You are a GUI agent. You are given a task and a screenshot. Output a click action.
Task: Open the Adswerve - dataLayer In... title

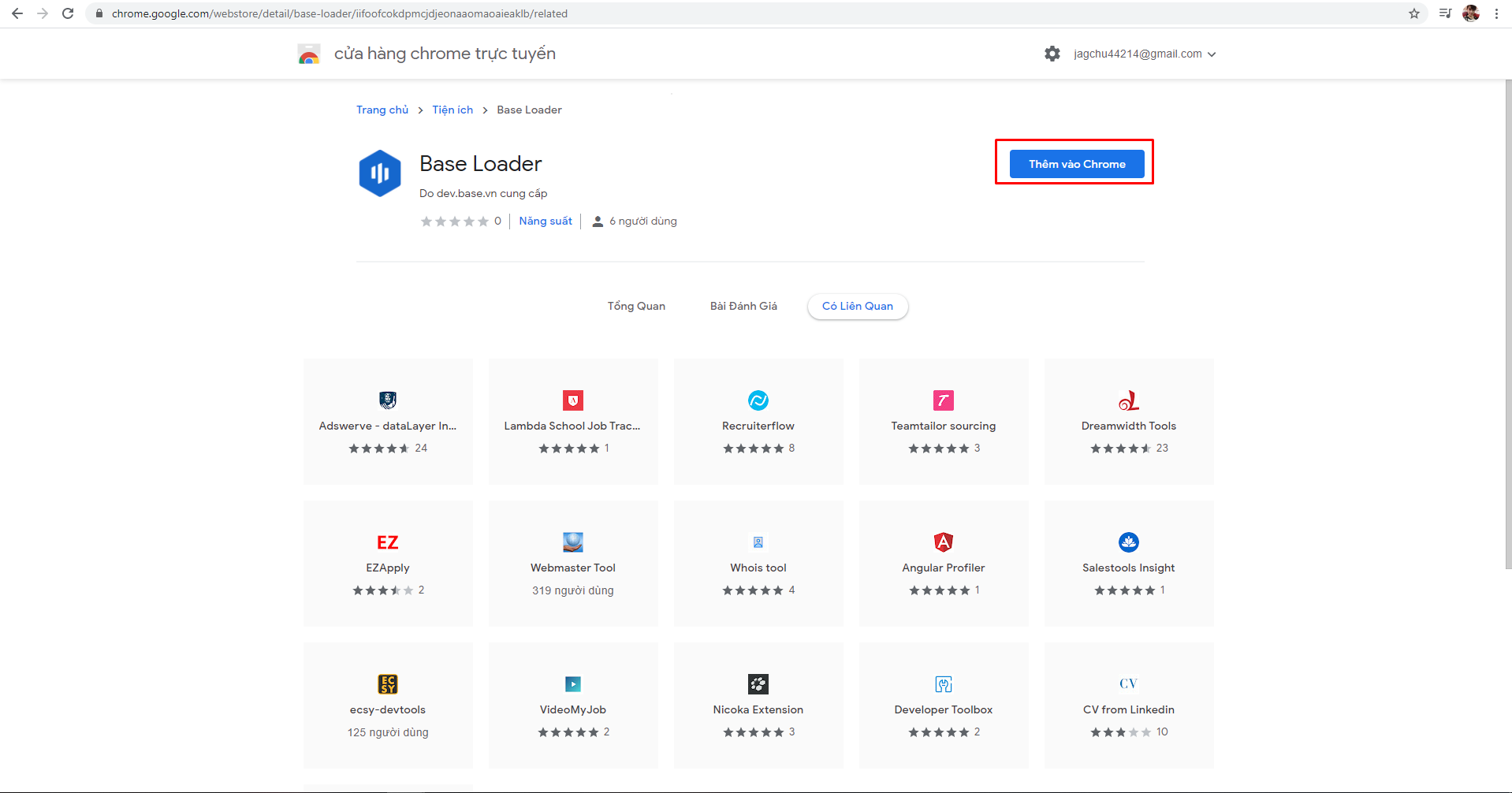tap(388, 426)
